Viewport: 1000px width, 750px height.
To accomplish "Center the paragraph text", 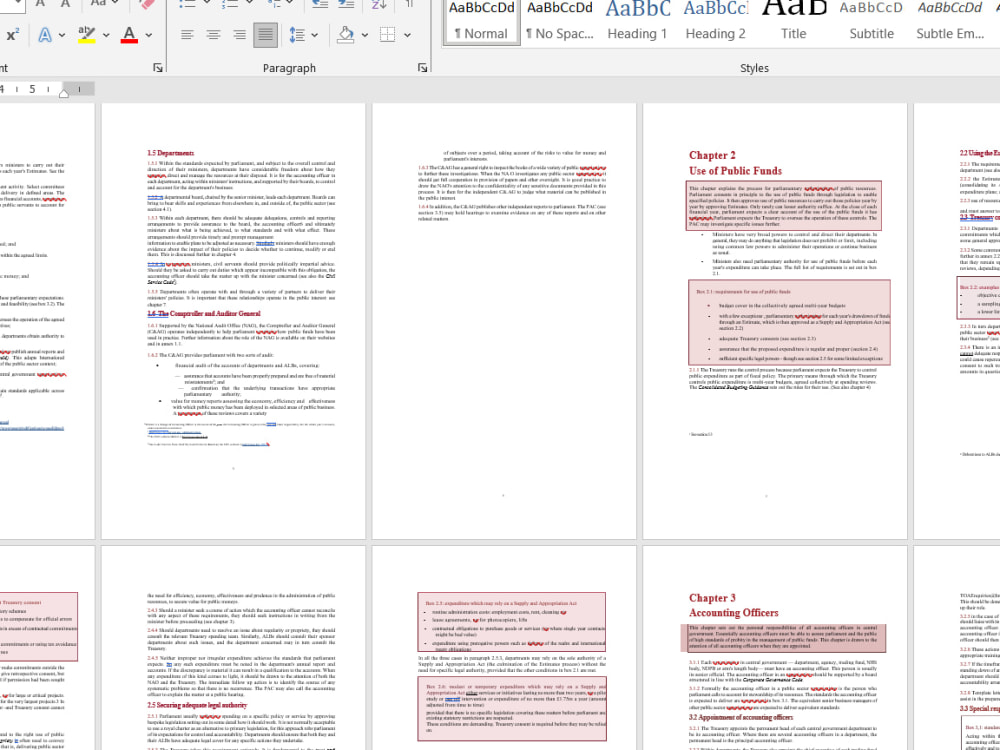I will pos(213,35).
